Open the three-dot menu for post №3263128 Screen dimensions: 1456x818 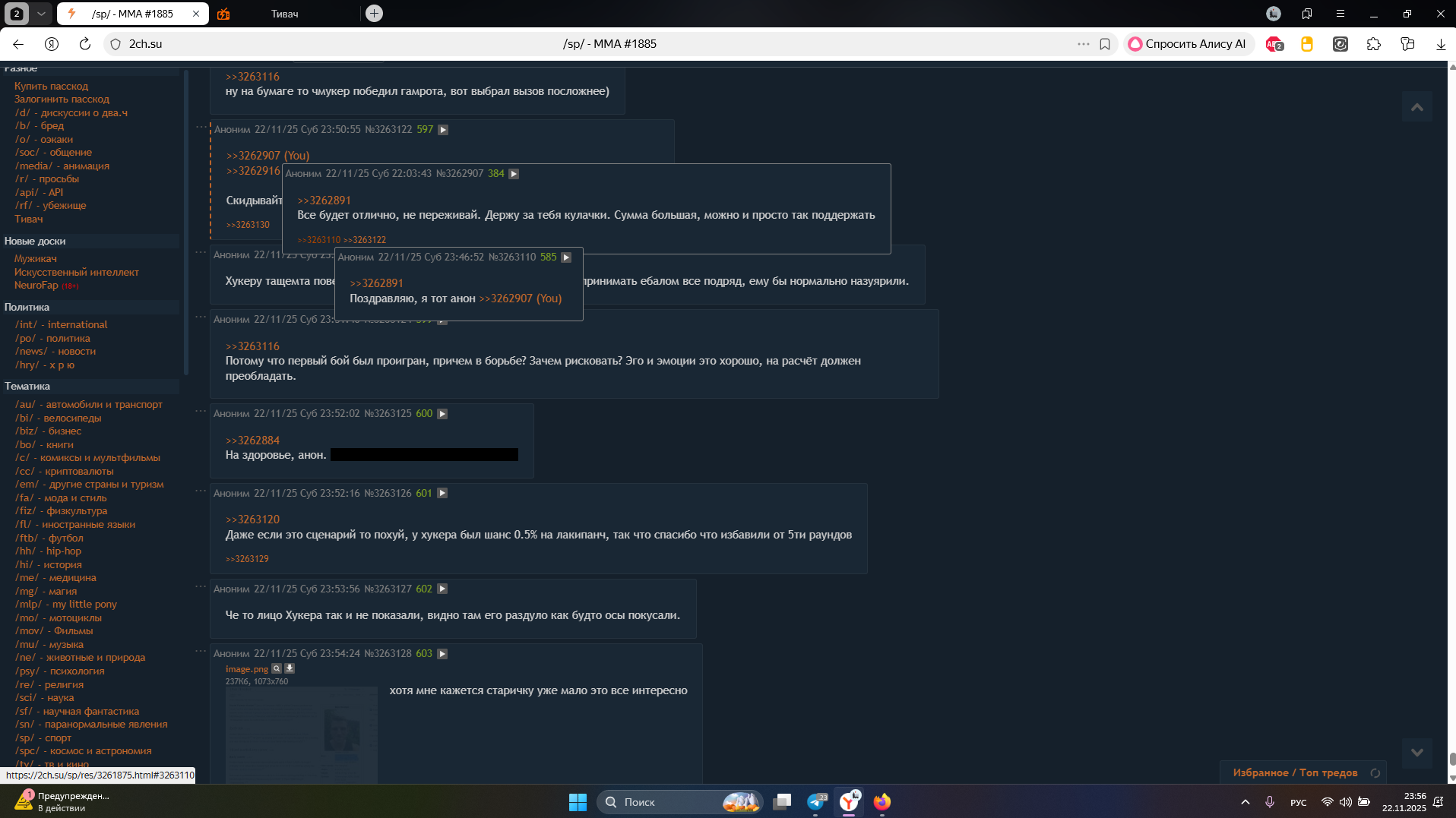(x=201, y=651)
